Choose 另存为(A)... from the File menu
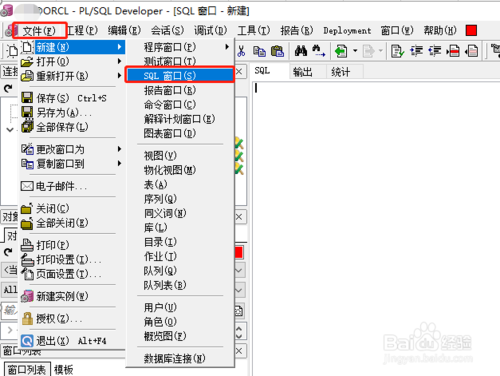 click(x=73, y=113)
